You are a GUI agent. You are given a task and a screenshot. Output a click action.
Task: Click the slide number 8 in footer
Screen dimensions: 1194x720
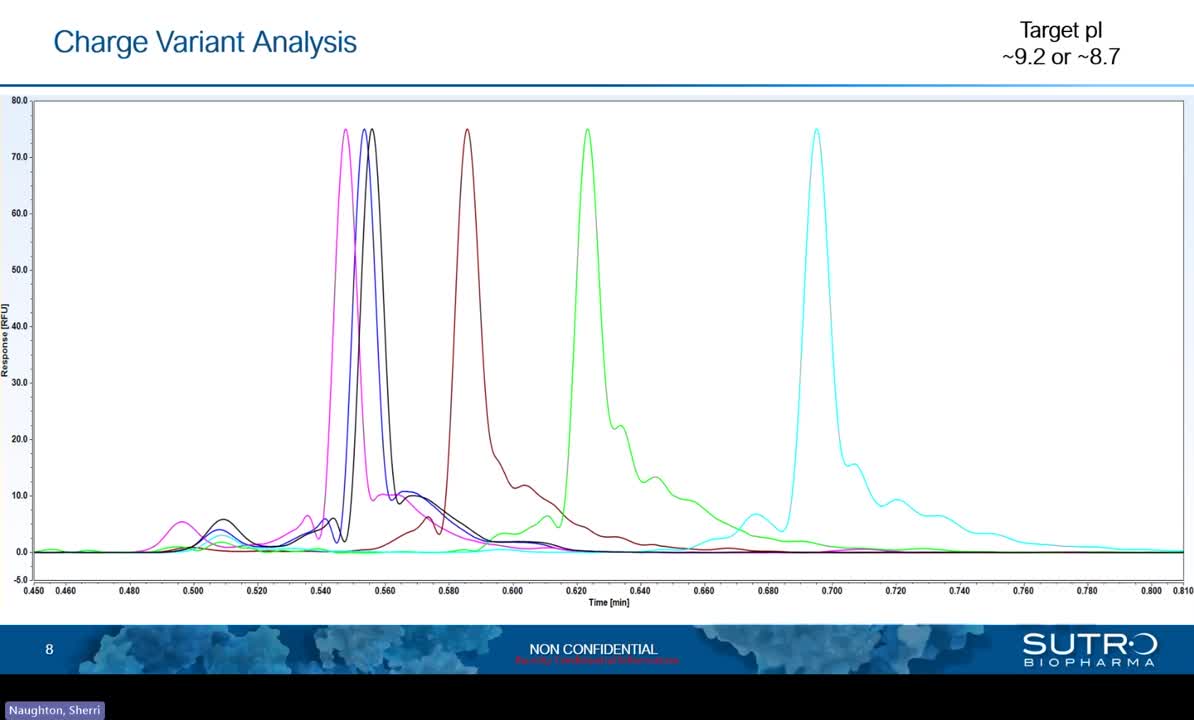[49, 649]
